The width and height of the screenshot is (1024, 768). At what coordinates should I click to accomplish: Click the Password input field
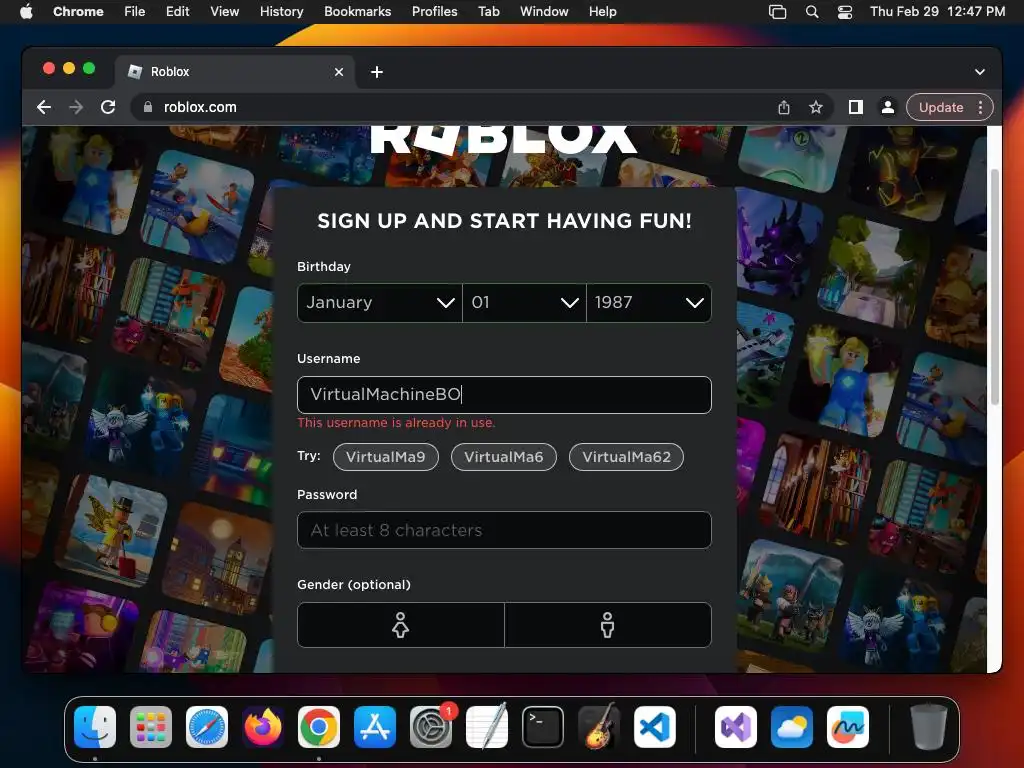(504, 530)
